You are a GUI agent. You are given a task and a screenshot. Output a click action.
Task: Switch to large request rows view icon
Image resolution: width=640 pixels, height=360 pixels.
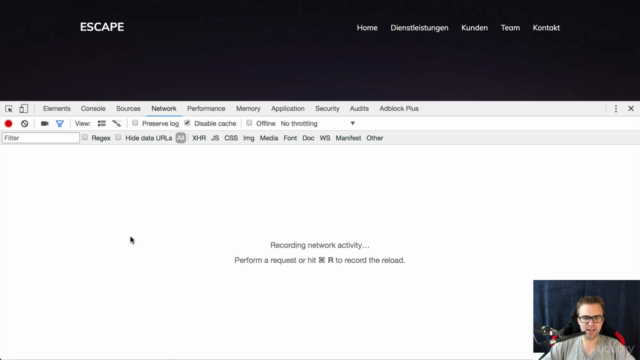(x=102, y=124)
